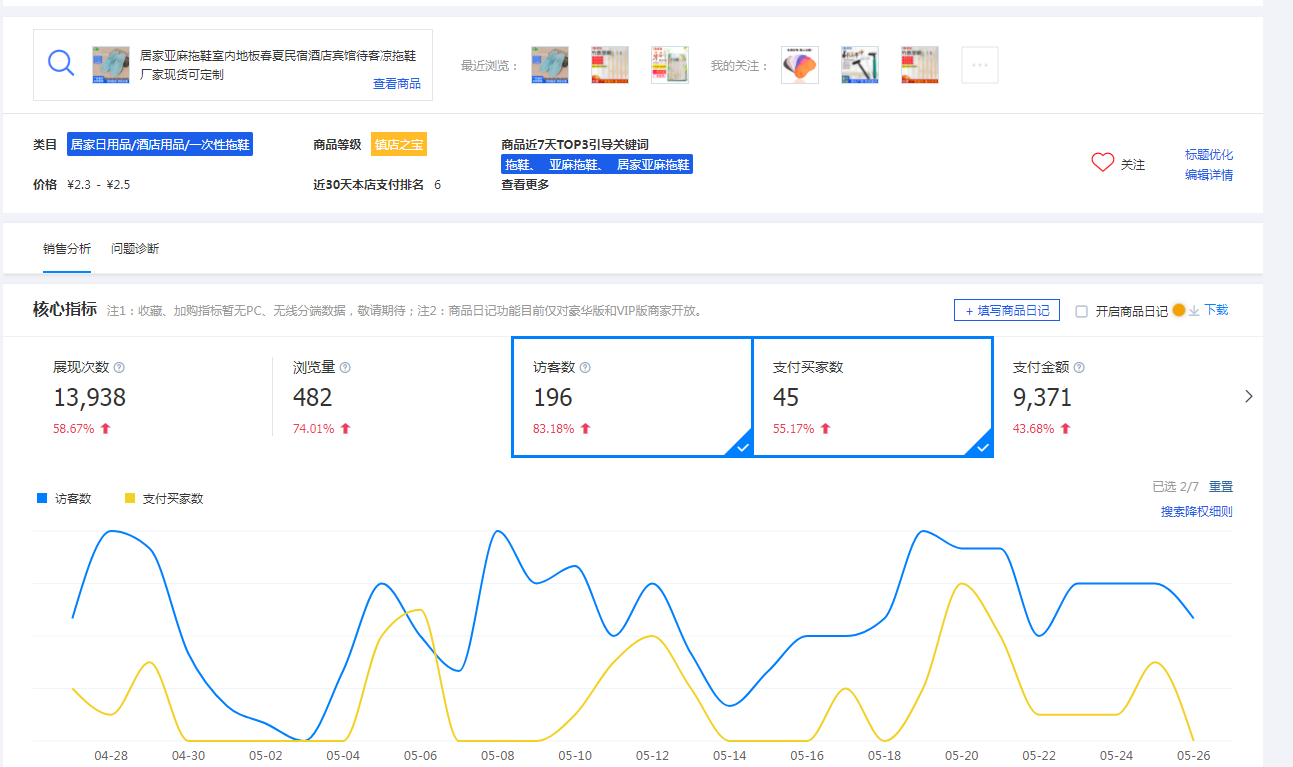Open the 搜索降权细则 link

point(1196,512)
